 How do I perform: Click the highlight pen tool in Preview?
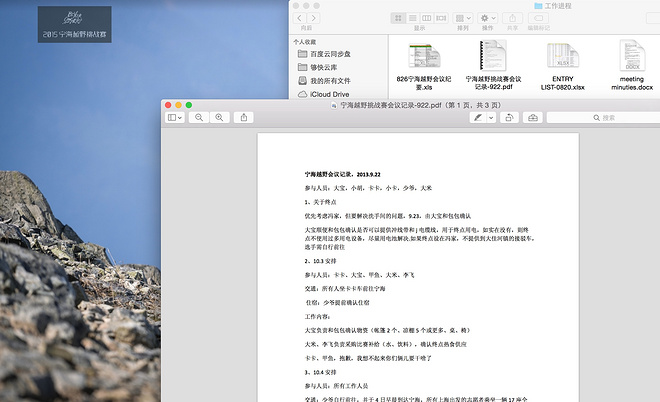click(x=478, y=118)
